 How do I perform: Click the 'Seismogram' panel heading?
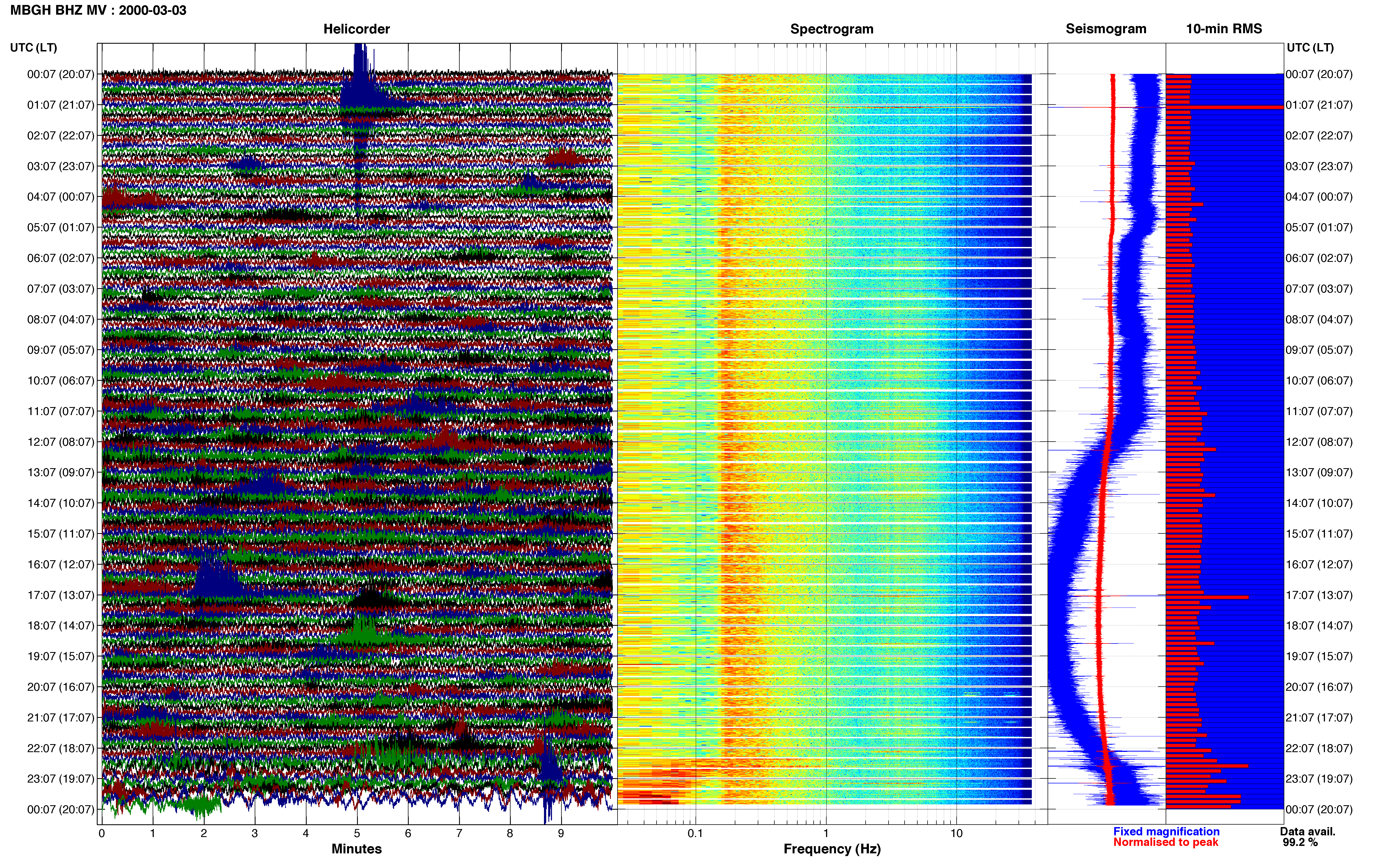pos(1106,29)
